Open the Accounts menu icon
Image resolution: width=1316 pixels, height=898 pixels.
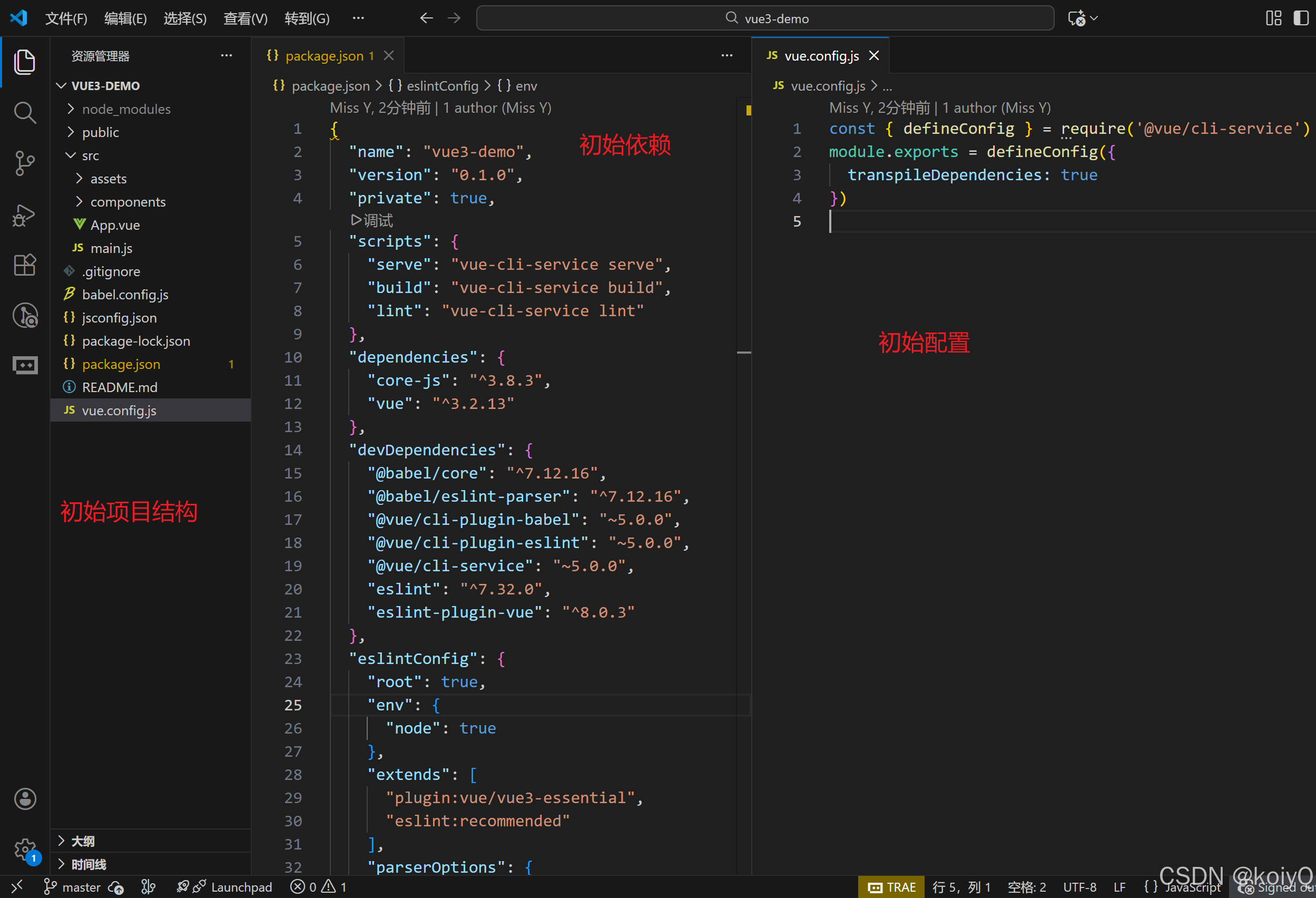click(24, 799)
